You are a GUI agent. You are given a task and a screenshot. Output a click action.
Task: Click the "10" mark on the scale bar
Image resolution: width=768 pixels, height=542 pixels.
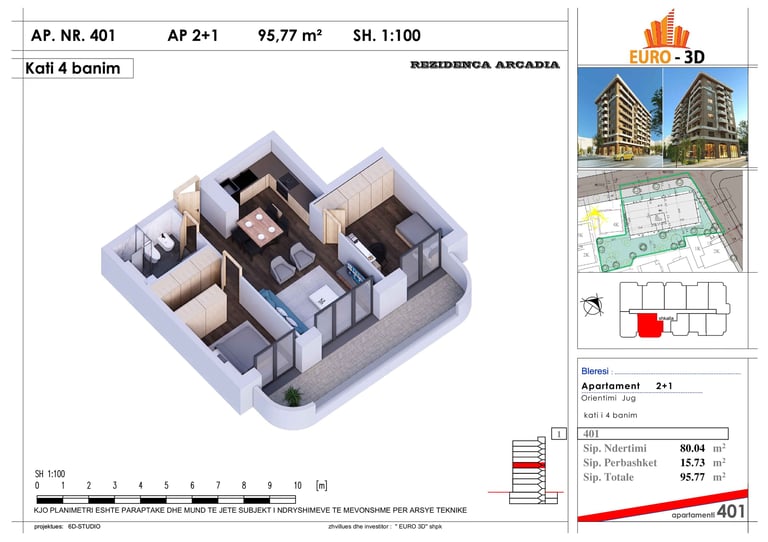point(297,486)
